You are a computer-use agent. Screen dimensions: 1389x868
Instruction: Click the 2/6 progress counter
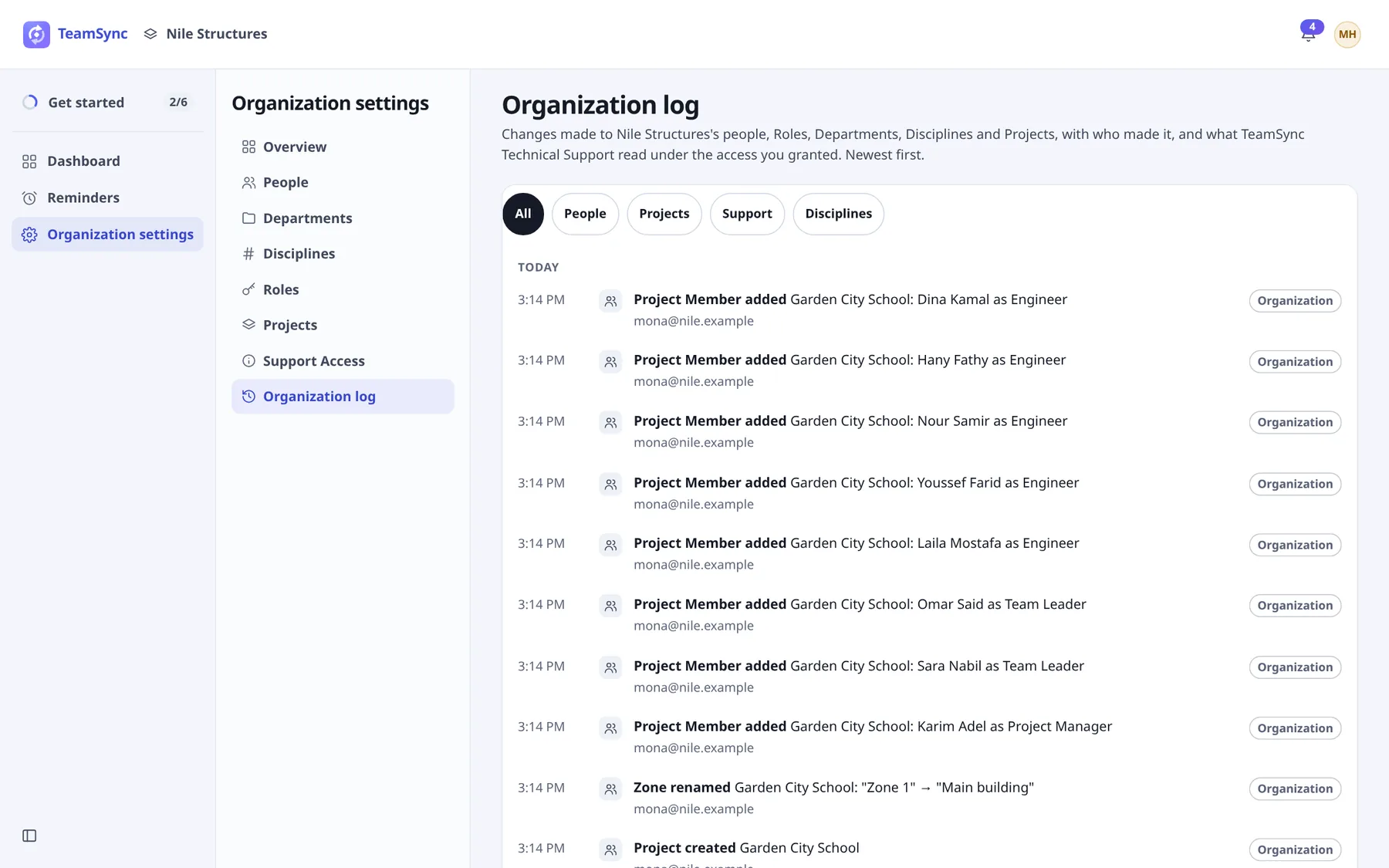click(x=178, y=102)
